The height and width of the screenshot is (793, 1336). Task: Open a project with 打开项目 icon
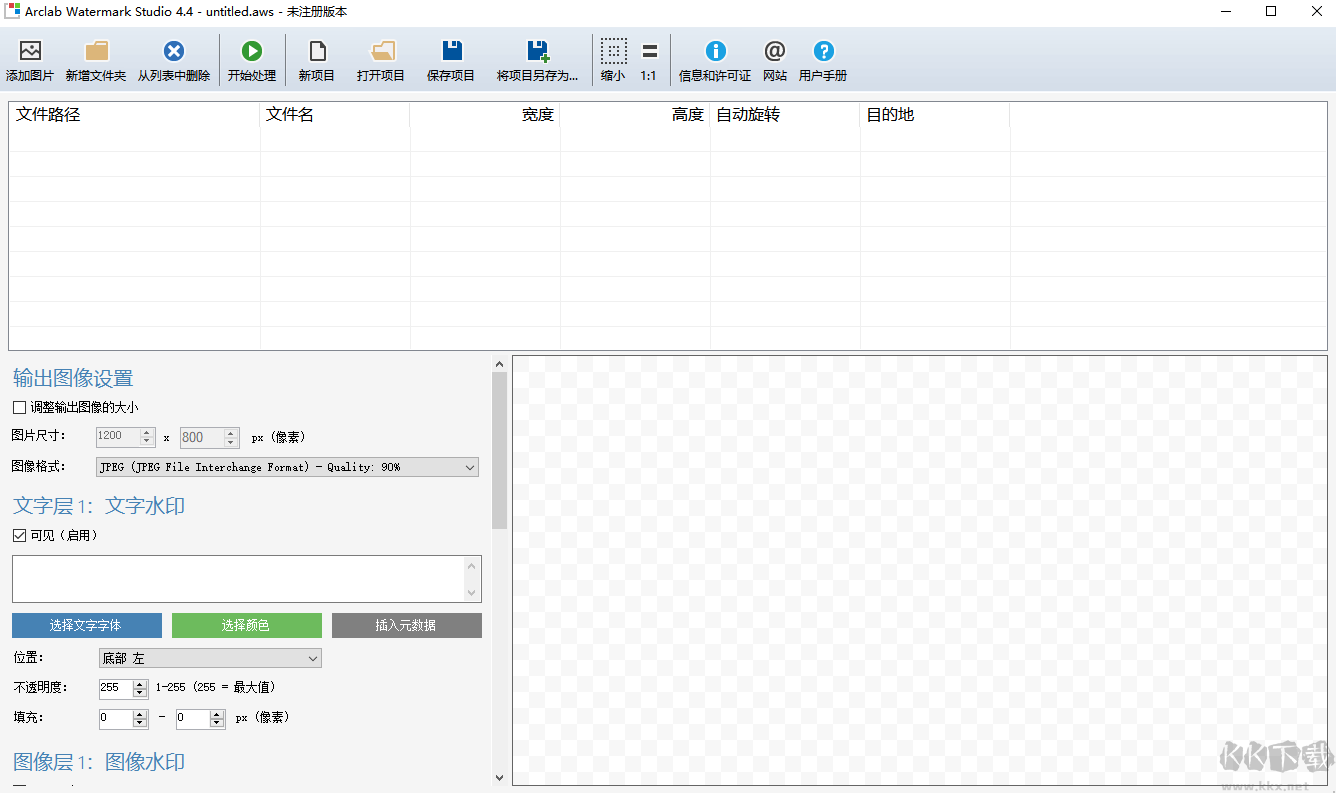[381, 52]
